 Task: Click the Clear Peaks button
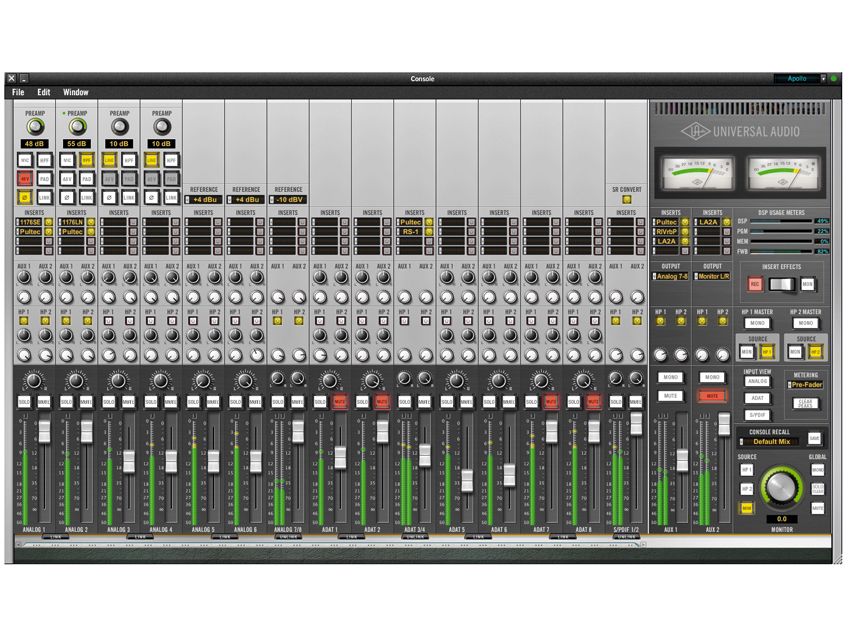tap(806, 404)
